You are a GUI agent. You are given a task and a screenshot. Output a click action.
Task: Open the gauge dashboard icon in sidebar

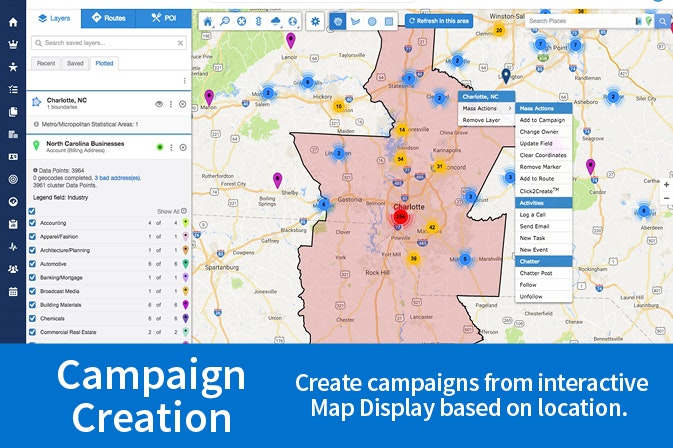(13, 202)
